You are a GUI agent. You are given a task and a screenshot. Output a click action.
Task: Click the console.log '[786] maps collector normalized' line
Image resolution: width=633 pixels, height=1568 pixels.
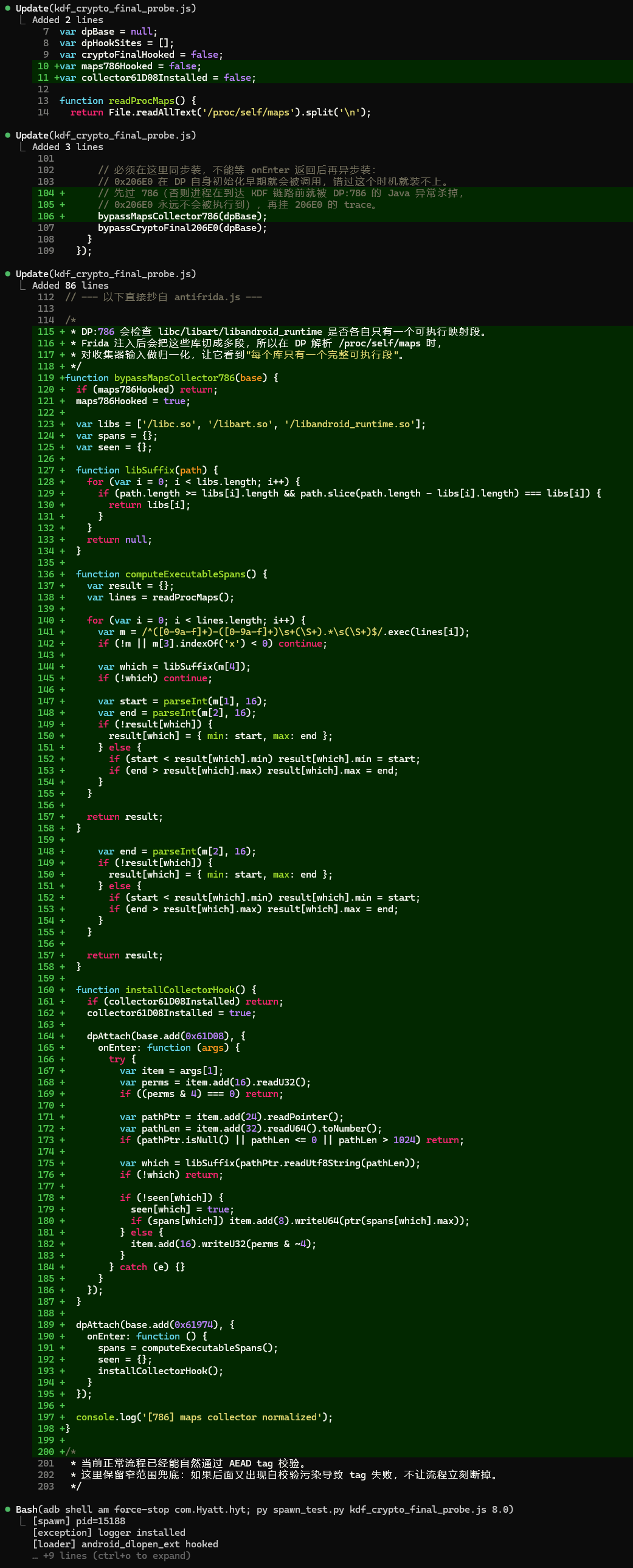pos(205,1418)
